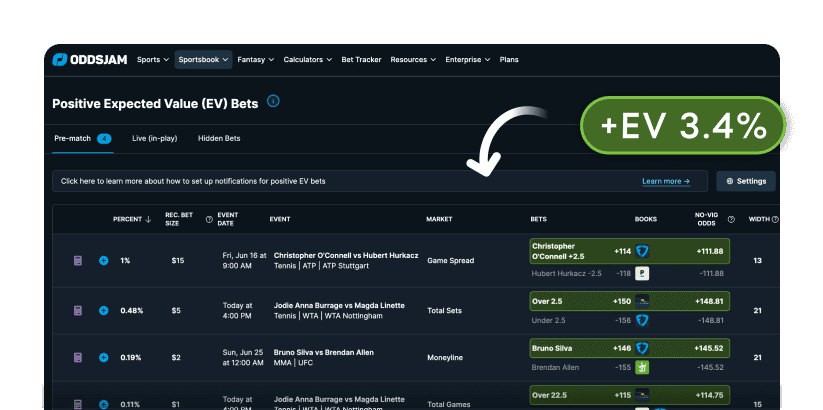Open the Sports dropdown menu

click(x=153, y=60)
